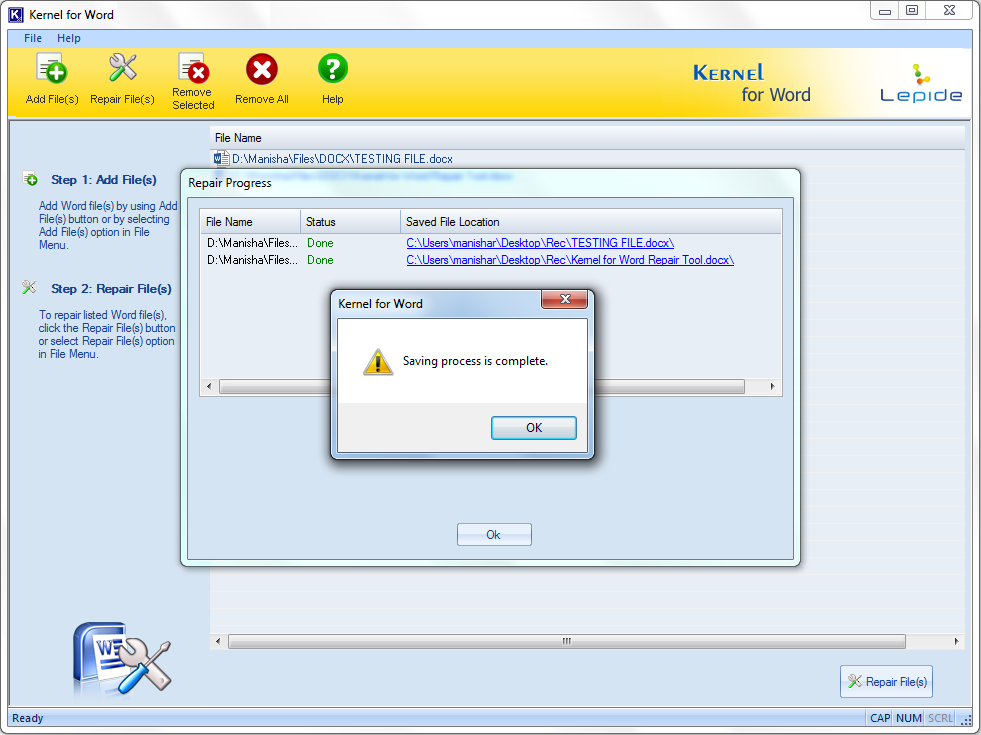The image size is (981, 735).
Task: Click the red Remove All icon
Action: pos(262,70)
